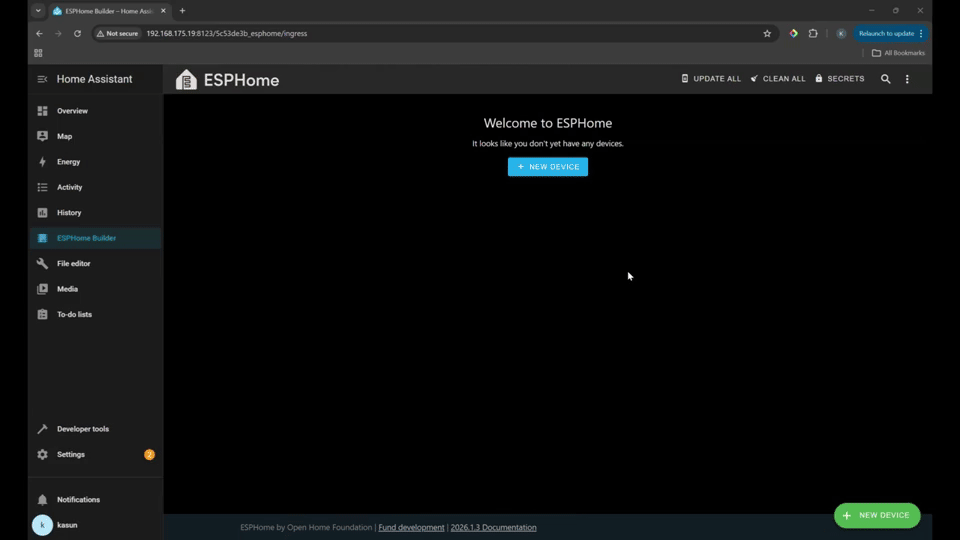This screenshot has width=960, height=540.
Task: Click the blue New Device button
Action: coord(547,167)
